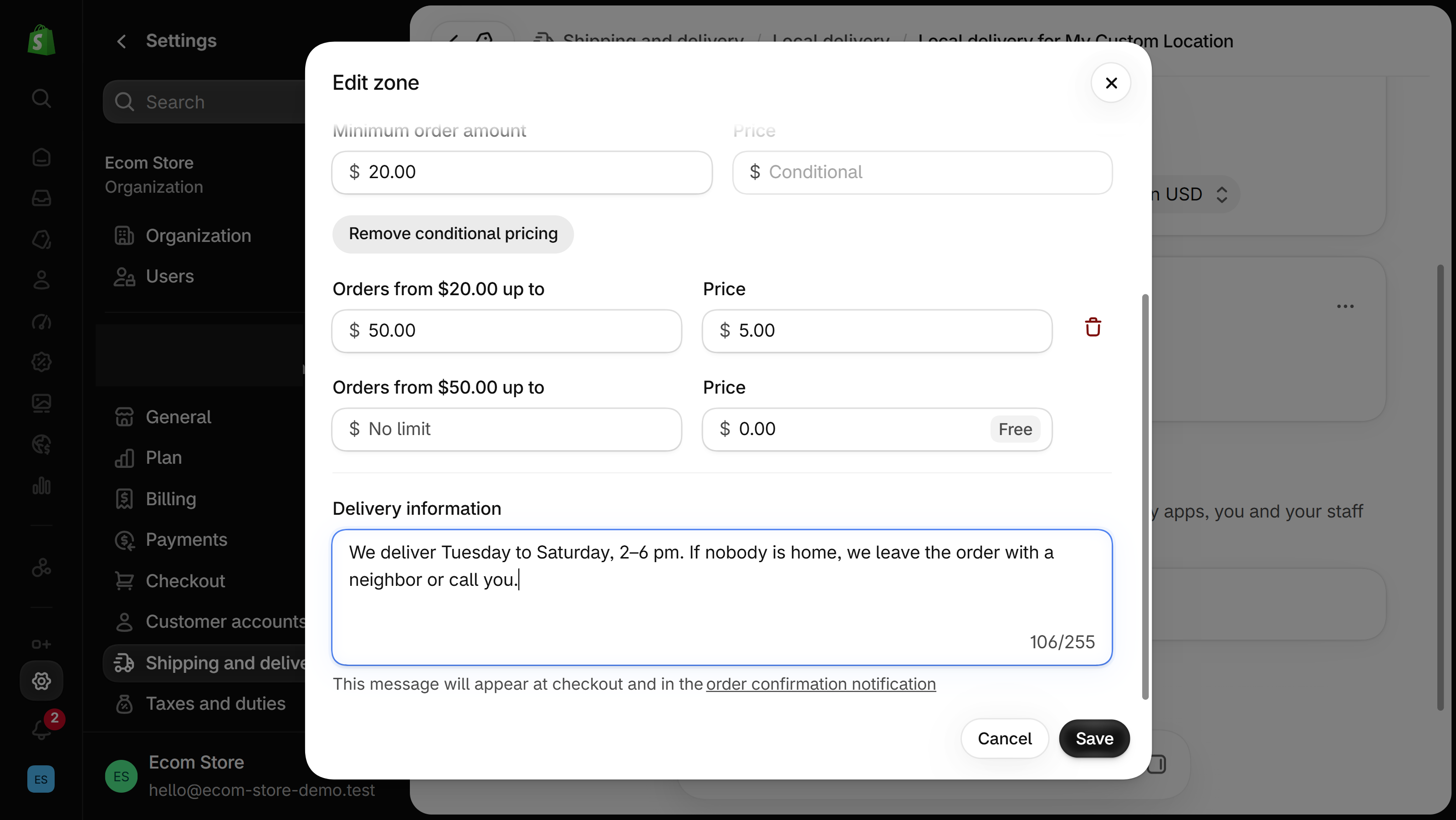Viewport: 1456px width, 820px height.
Task: Open Settings gear icon in rail
Action: click(41, 681)
